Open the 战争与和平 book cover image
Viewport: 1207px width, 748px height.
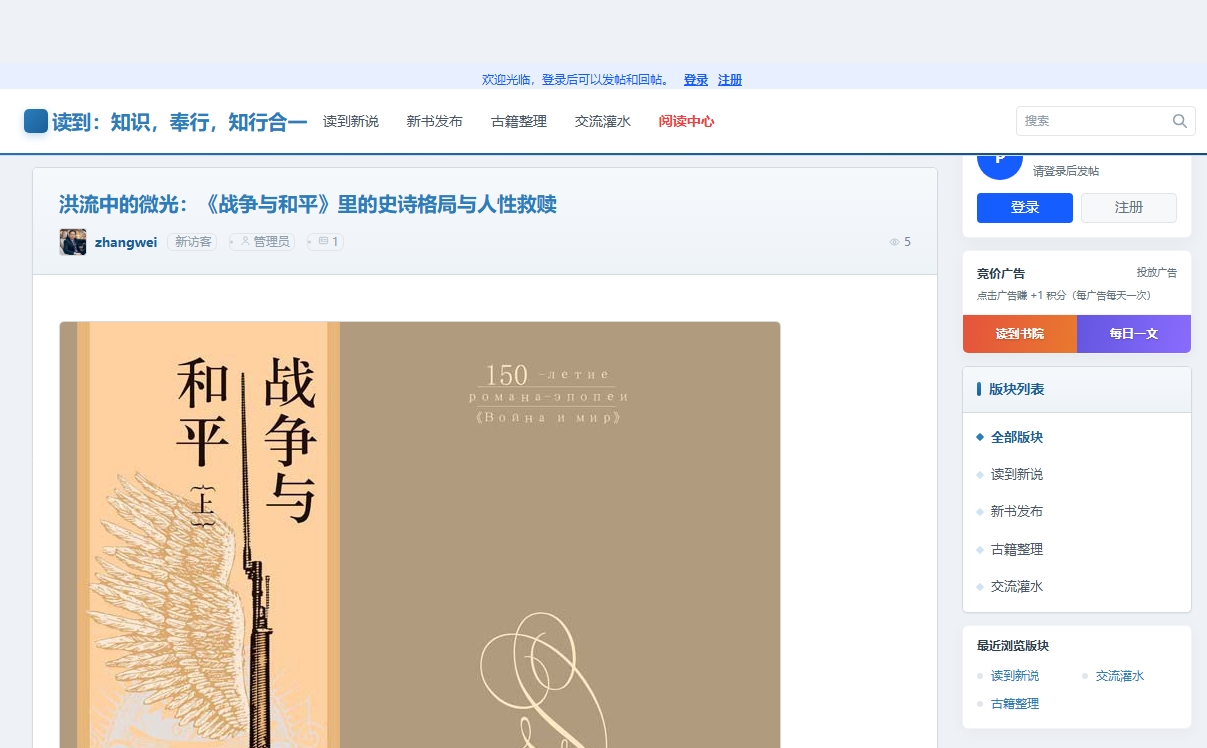[420, 535]
